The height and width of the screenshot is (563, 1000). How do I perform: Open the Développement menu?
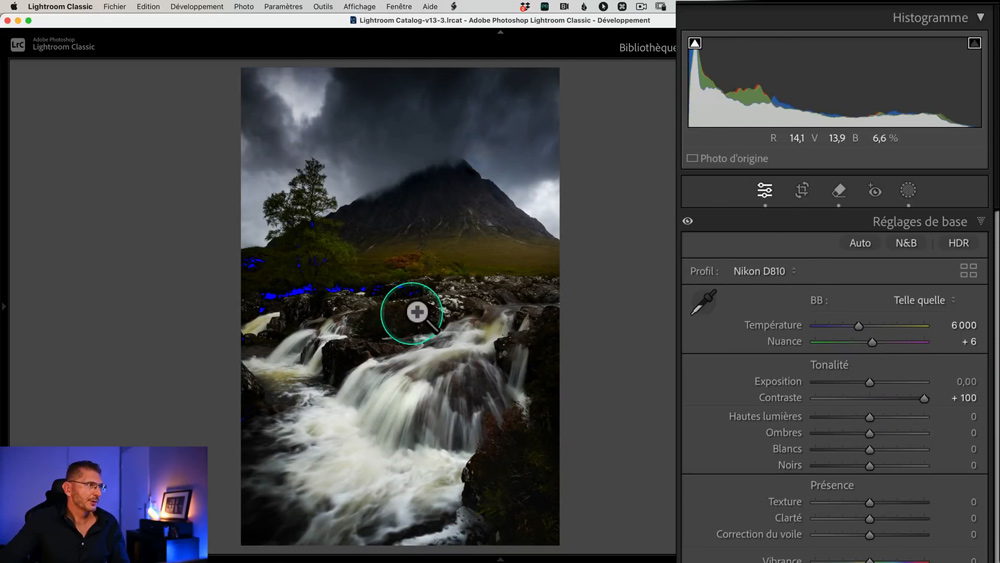click(x=197, y=6)
